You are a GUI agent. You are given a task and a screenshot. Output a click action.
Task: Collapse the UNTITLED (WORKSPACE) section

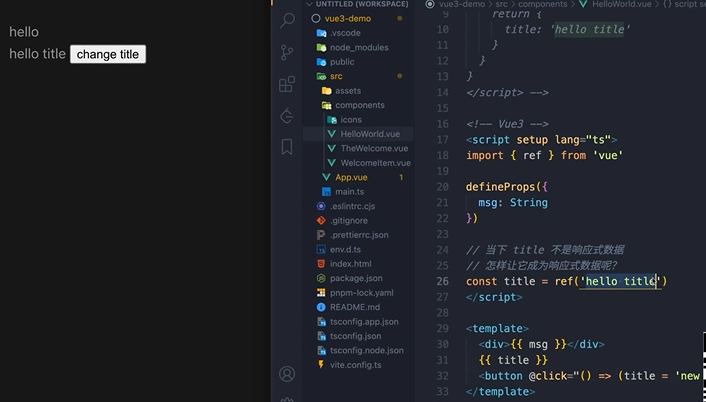tap(357, 4)
